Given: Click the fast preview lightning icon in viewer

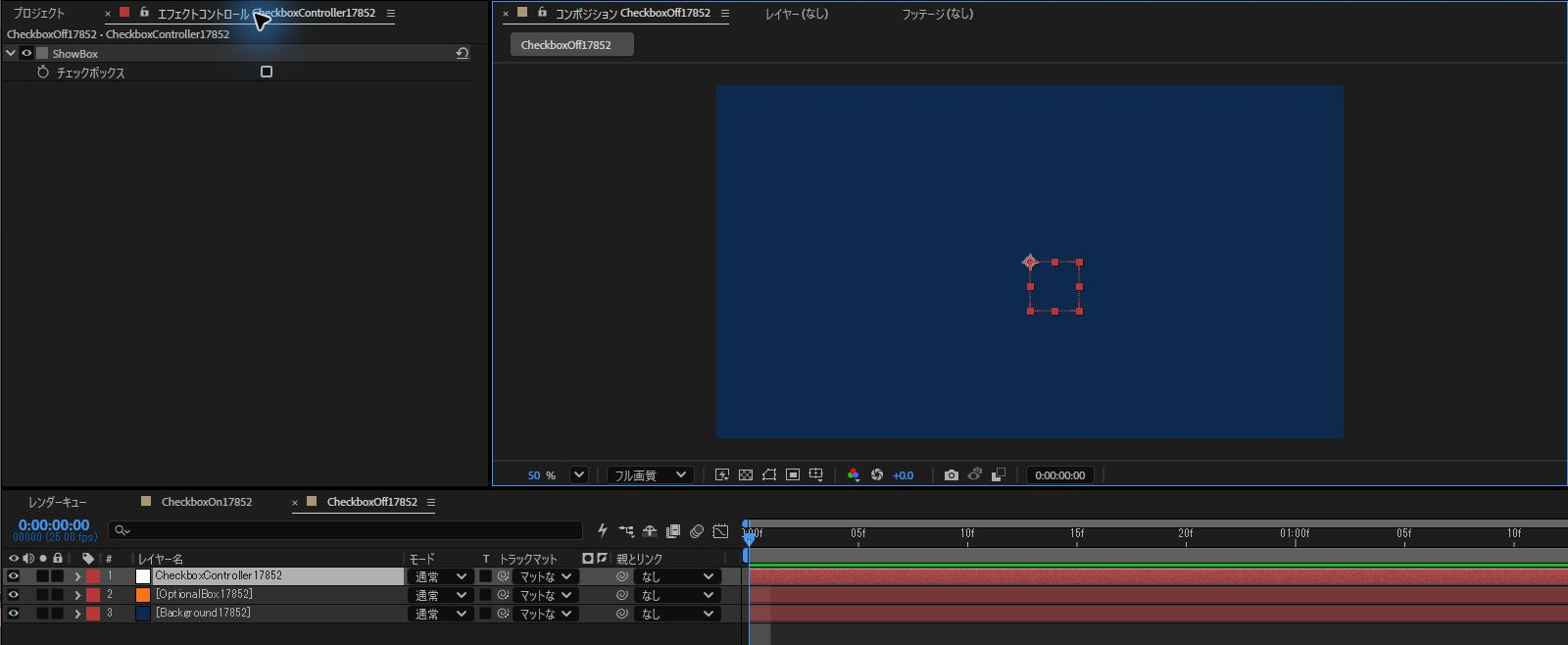Looking at the screenshot, I should (722, 475).
